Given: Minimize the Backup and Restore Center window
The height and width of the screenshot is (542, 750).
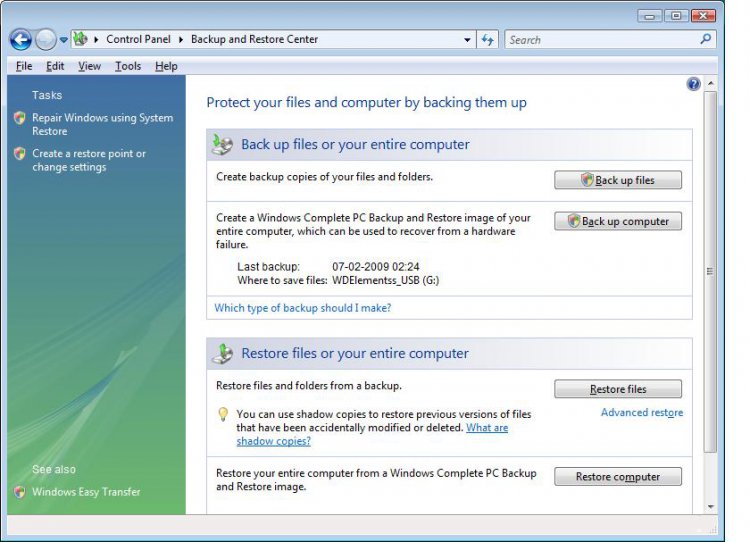Looking at the screenshot, I should [650, 16].
